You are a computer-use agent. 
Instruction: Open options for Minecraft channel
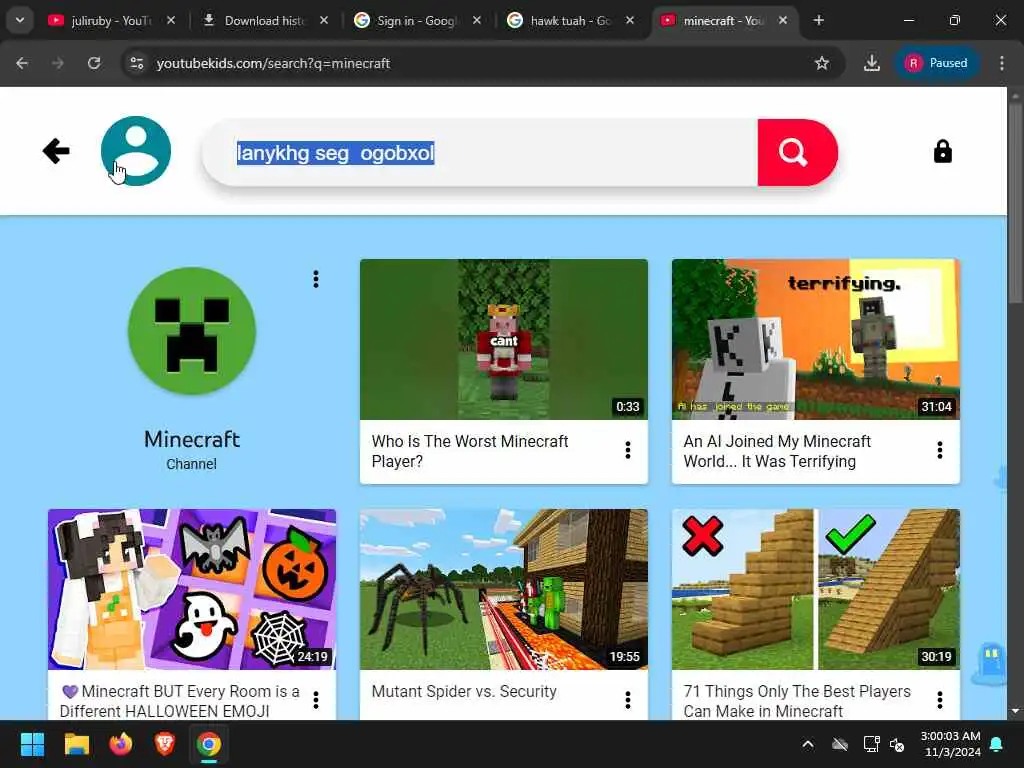coord(316,279)
